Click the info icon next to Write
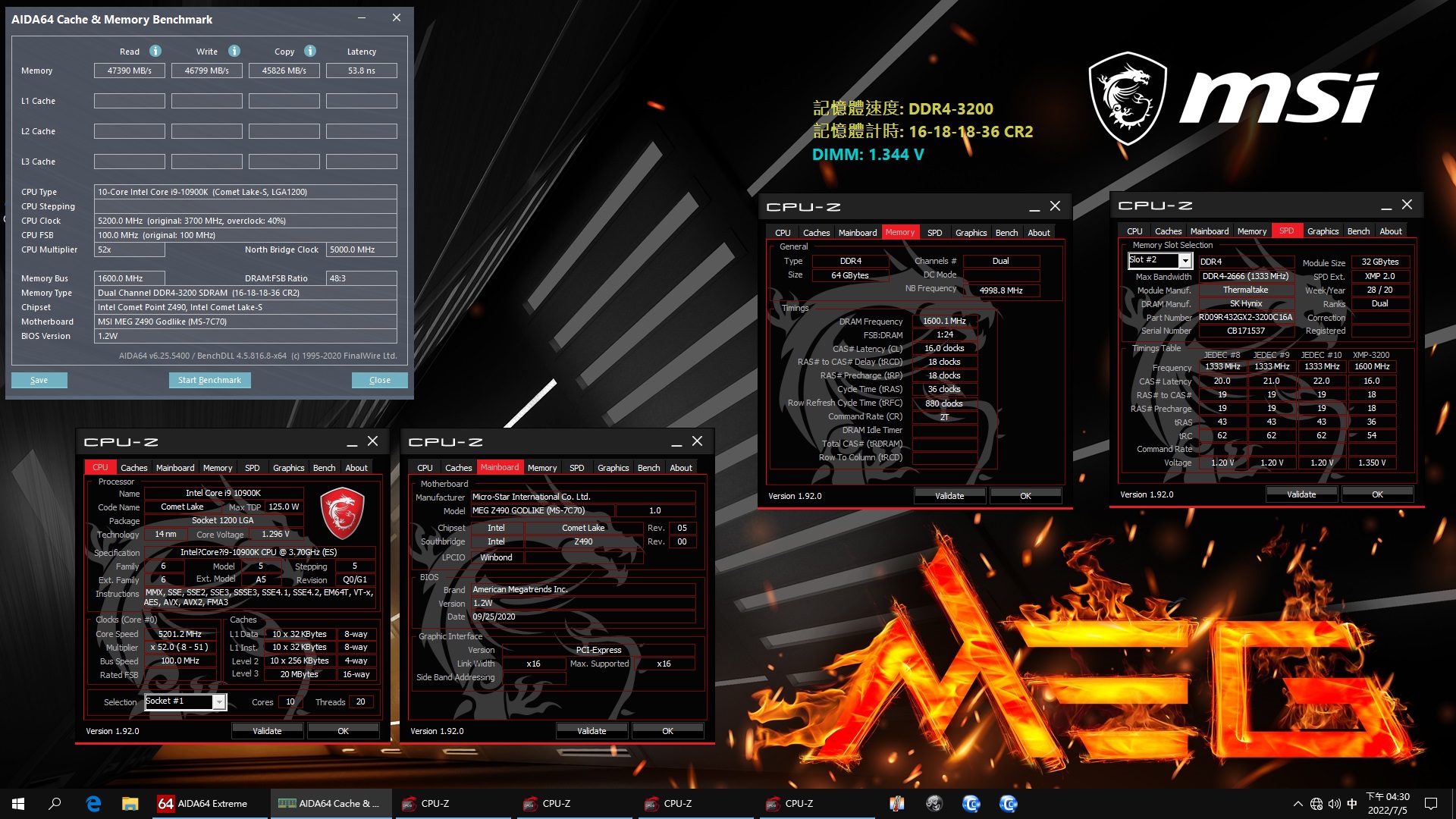 click(x=234, y=51)
